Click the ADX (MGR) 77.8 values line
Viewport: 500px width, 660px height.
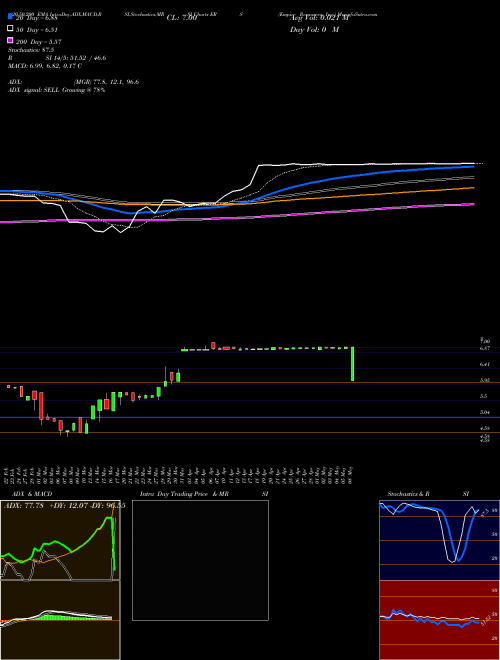73,82
